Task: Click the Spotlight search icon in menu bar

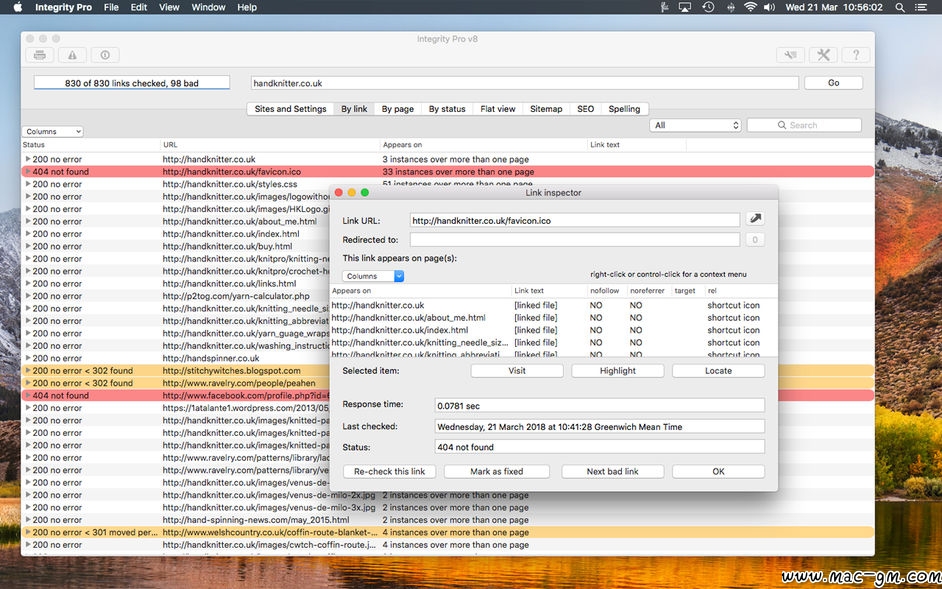Action: [x=900, y=7]
